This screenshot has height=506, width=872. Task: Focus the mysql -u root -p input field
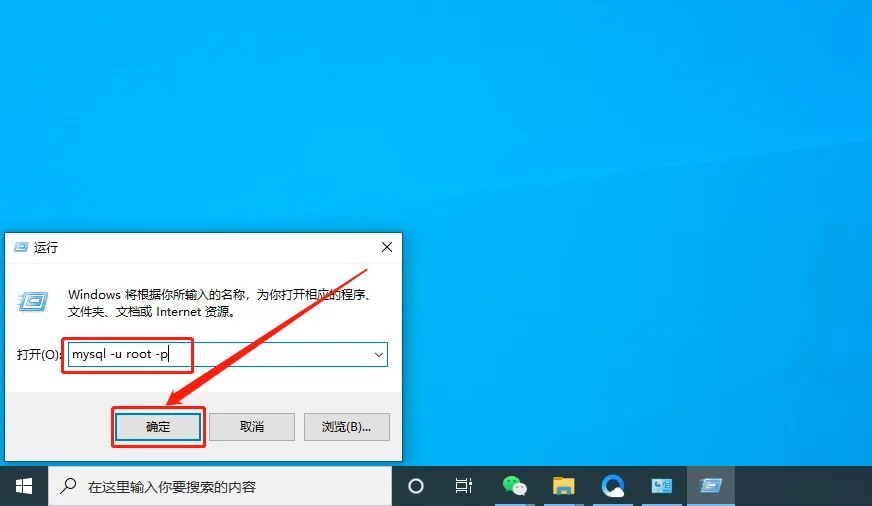click(227, 355)
